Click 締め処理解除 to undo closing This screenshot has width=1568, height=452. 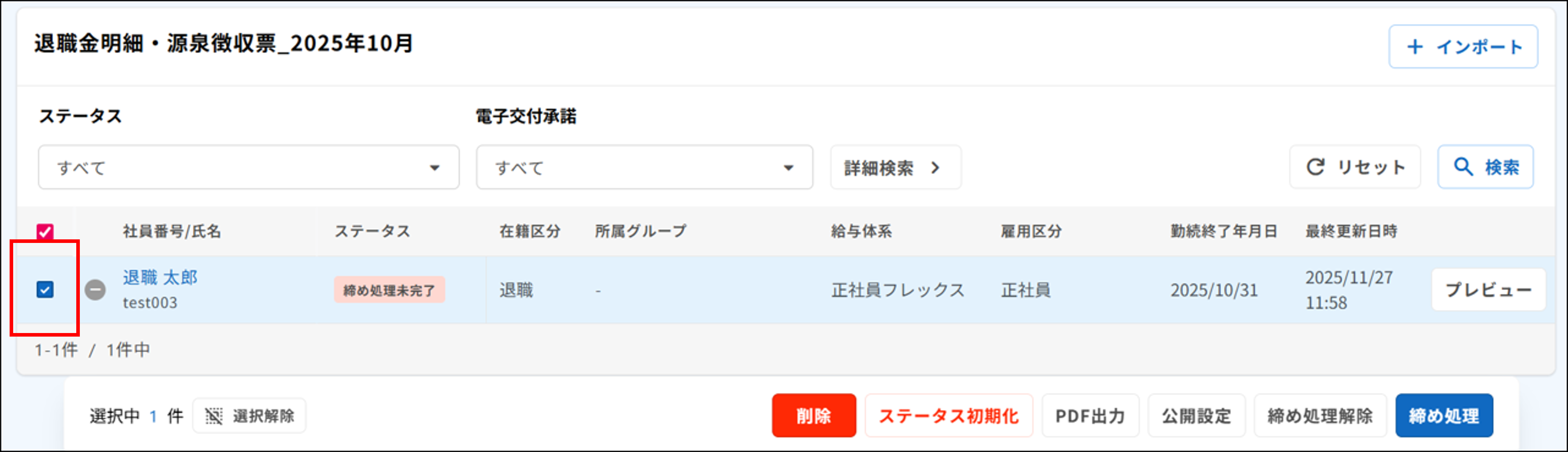(1320, 416)
